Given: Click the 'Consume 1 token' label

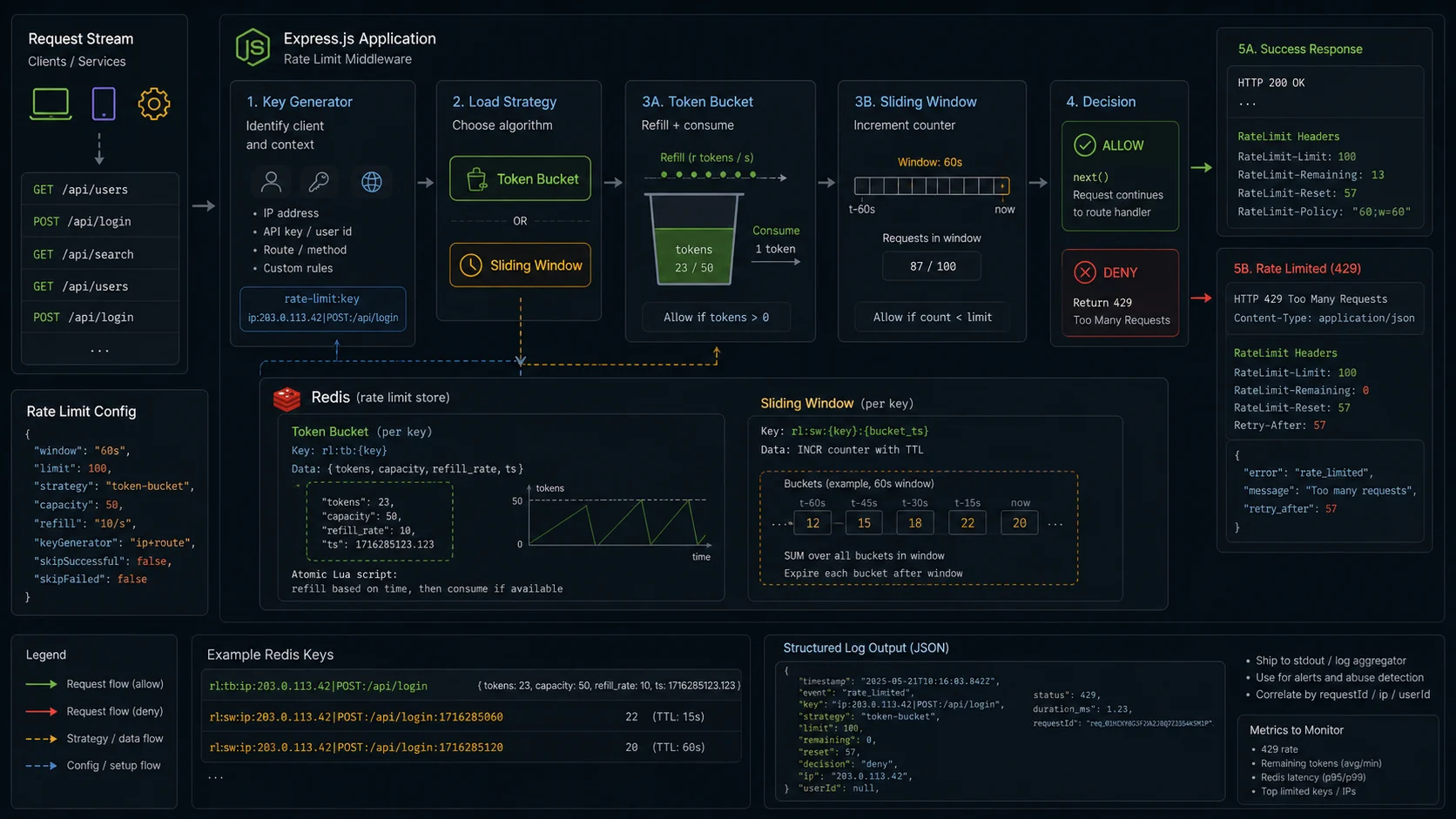Looking at the screenshot, I should [x=776, y=239].
